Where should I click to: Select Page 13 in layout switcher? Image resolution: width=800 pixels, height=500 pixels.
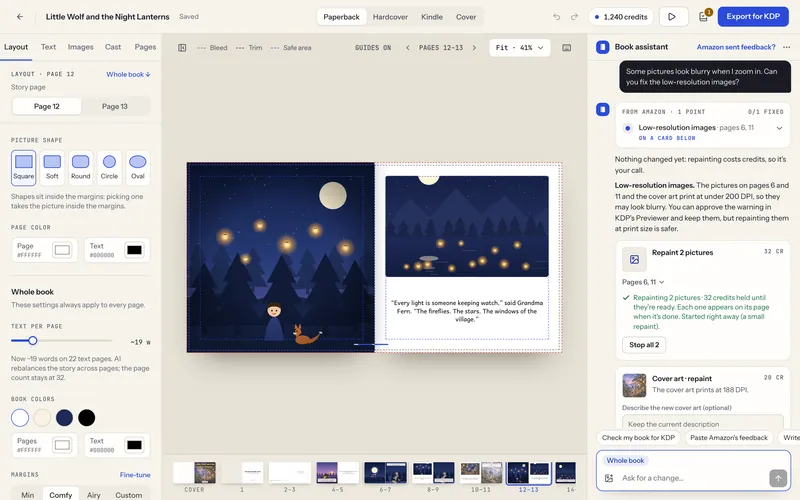pyautogui.click(x=115, y=106)
